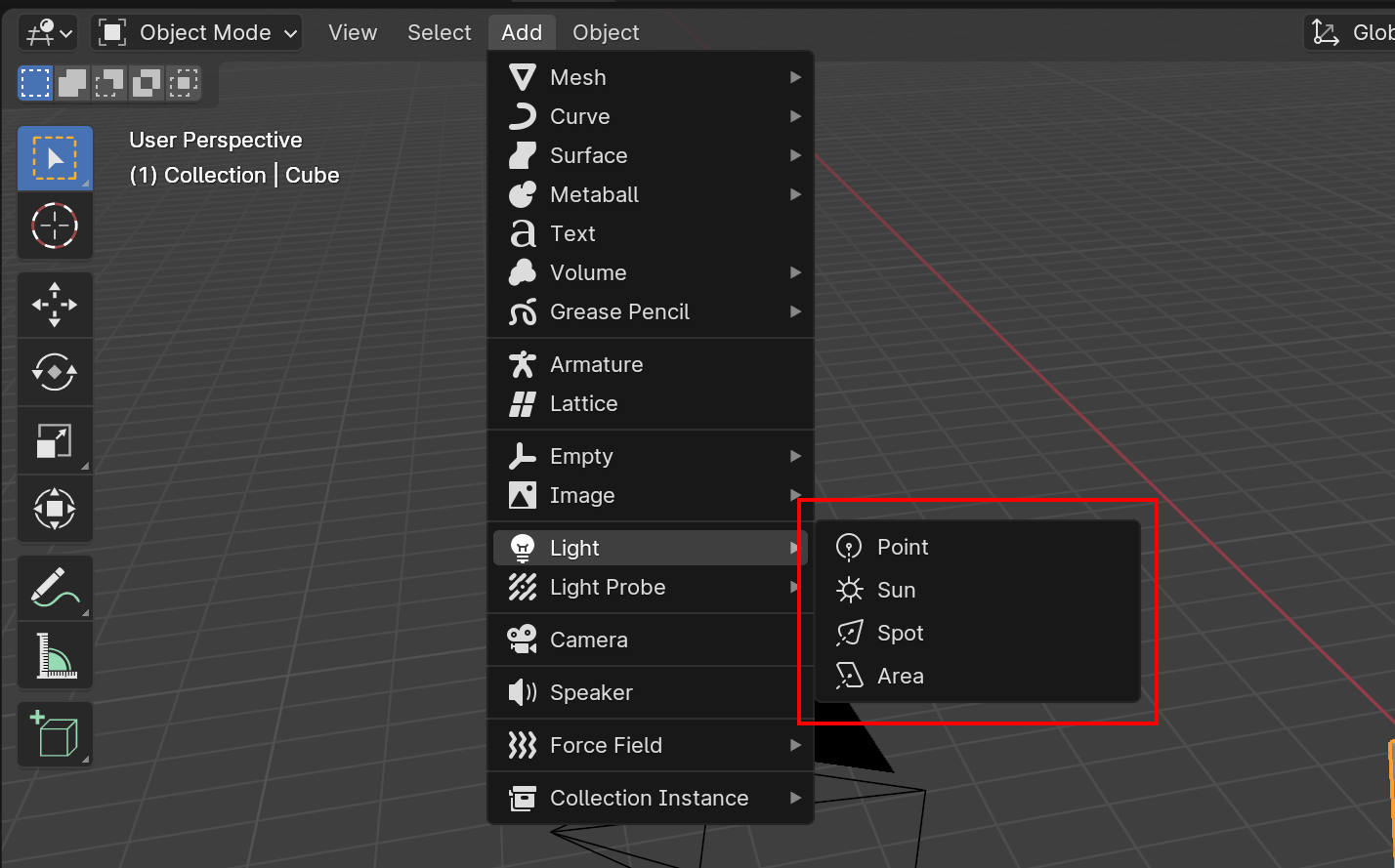The image size is (1395, 868).
Task: Expand the Light Probe submenu
Action: pyautogui.click(x=653, y=587)
